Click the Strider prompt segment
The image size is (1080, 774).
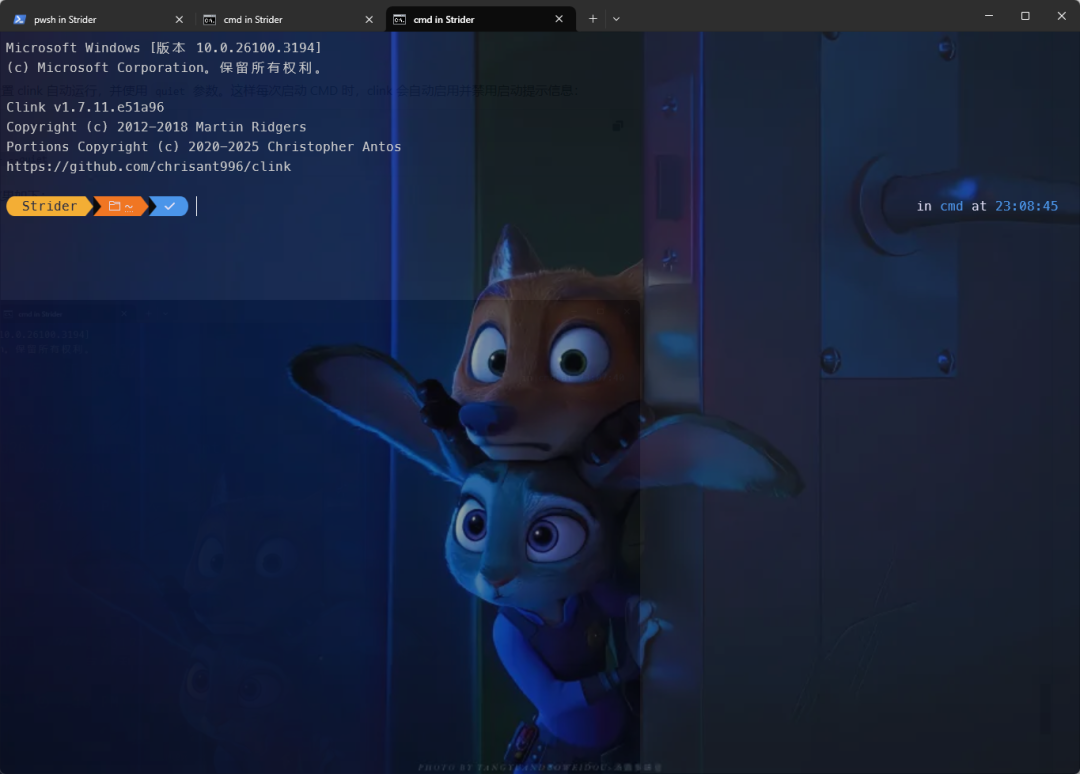tap(49, 206)
